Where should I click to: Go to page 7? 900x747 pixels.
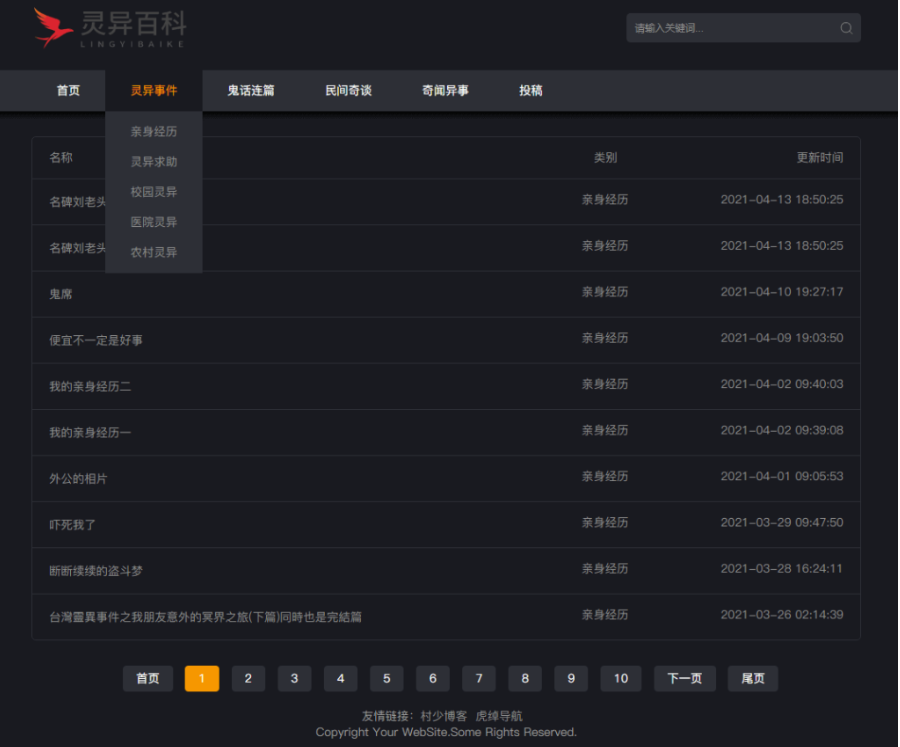[x=479, y=679]
